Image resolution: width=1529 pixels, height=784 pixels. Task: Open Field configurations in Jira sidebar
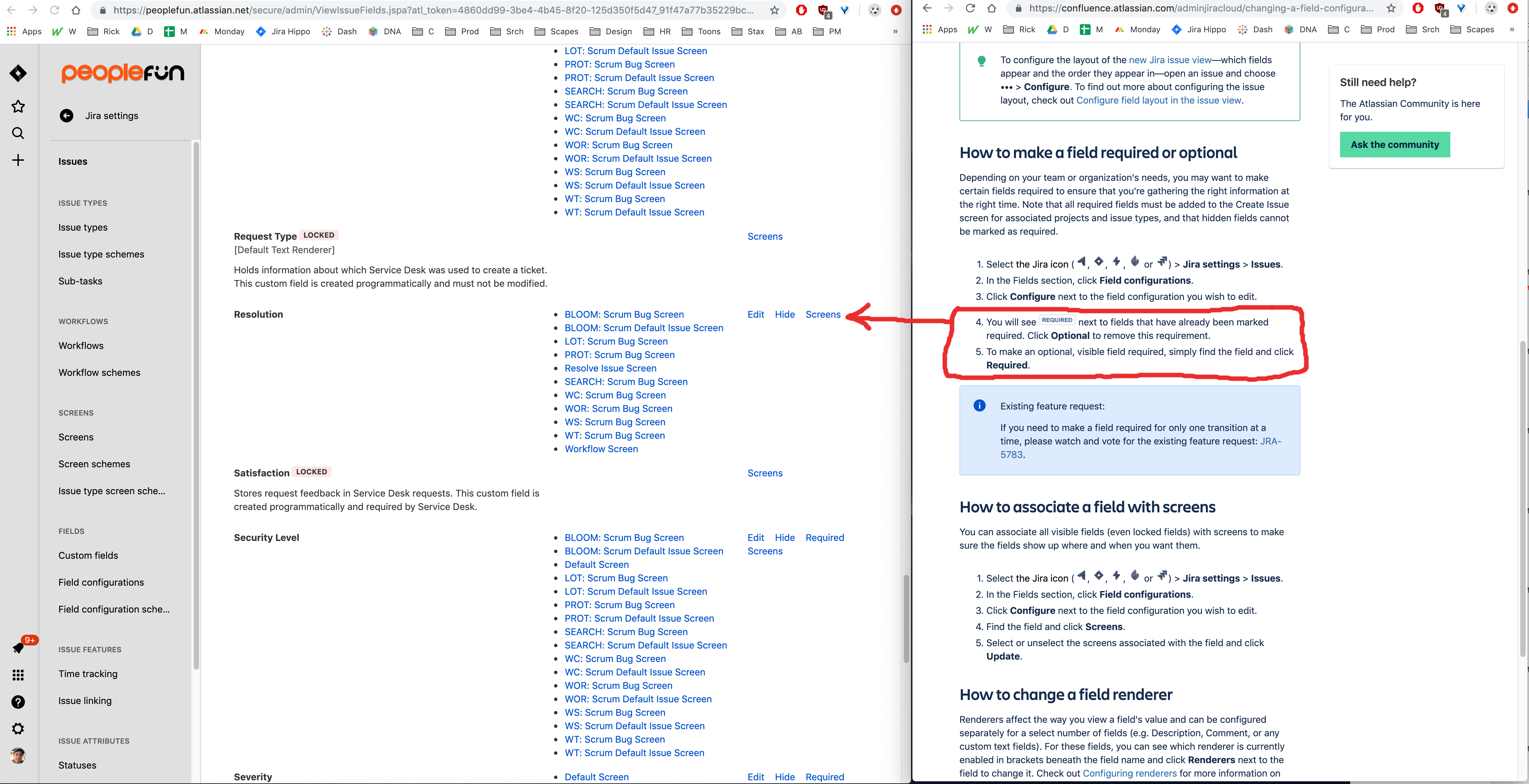tap(101, 582)
